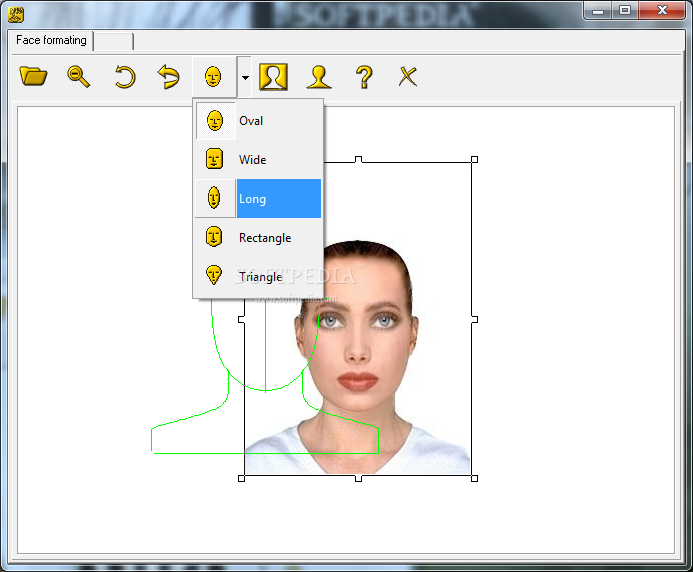Click the rotate circular arrow icon
The height and width of the screenshot is (572, 693).
(125, 77)
